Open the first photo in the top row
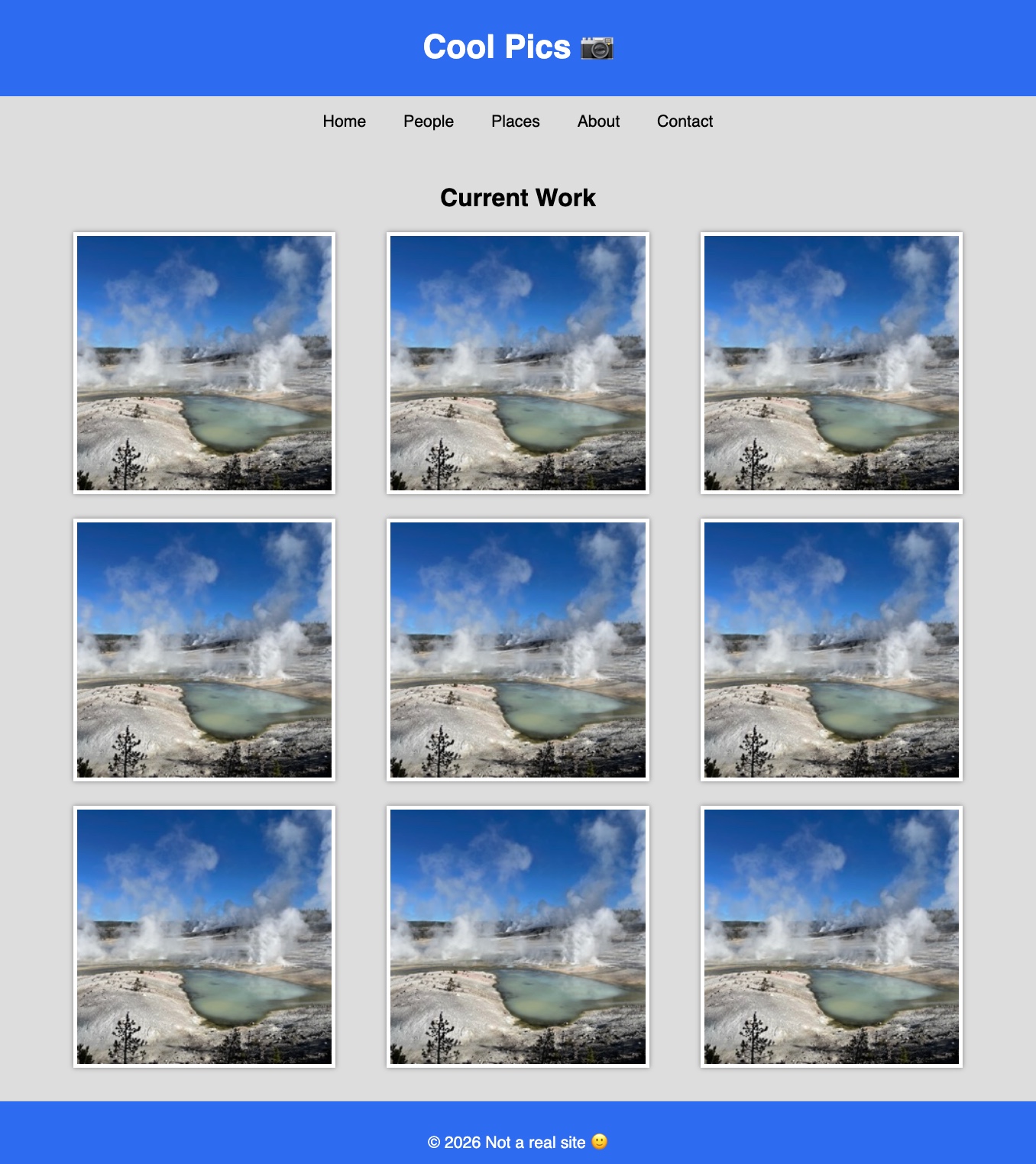The width and height of the screenshot is (1036, 1164). 204,363
